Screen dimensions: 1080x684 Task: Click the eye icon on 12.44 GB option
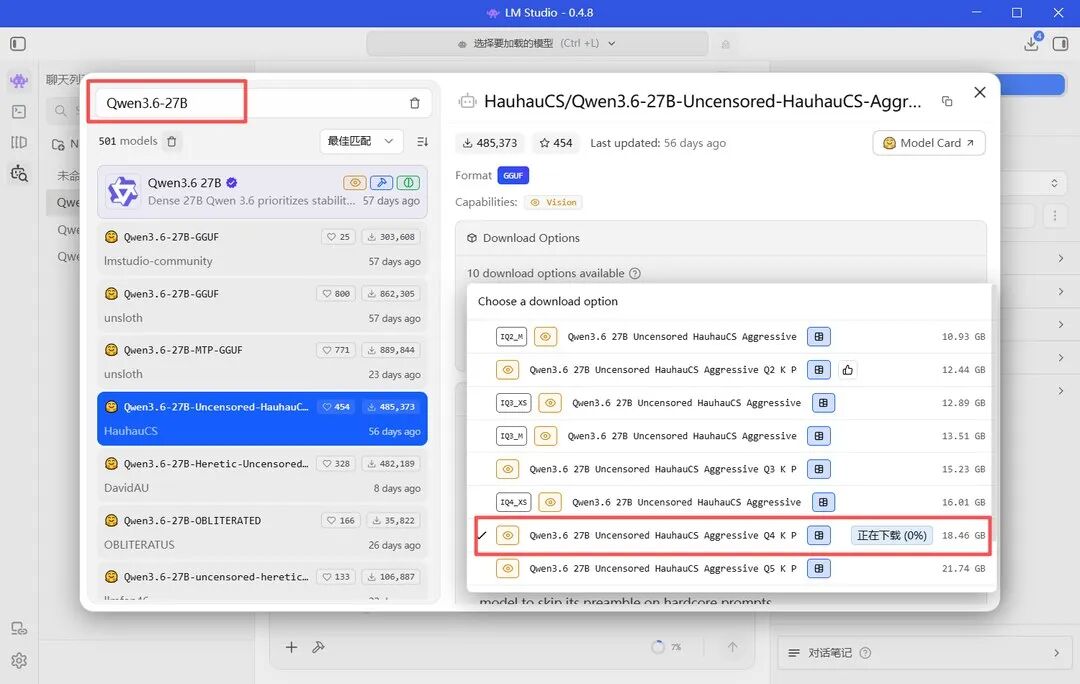tap(508, 370)
